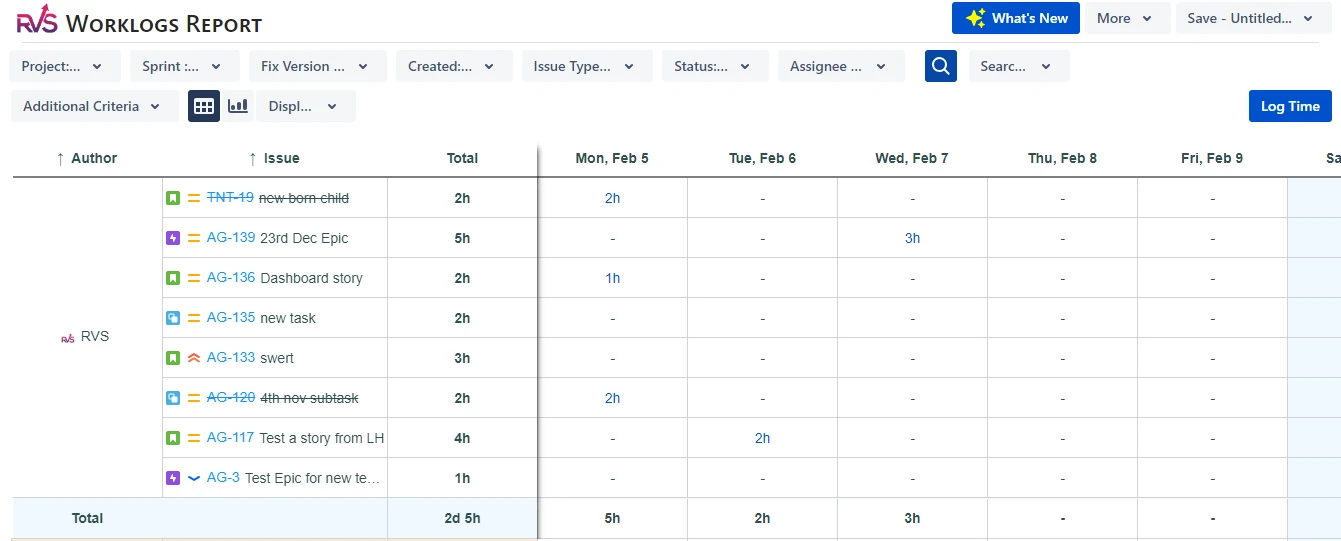
Task: Click the low priority icon for AG-3
Action: click(194, 478)
